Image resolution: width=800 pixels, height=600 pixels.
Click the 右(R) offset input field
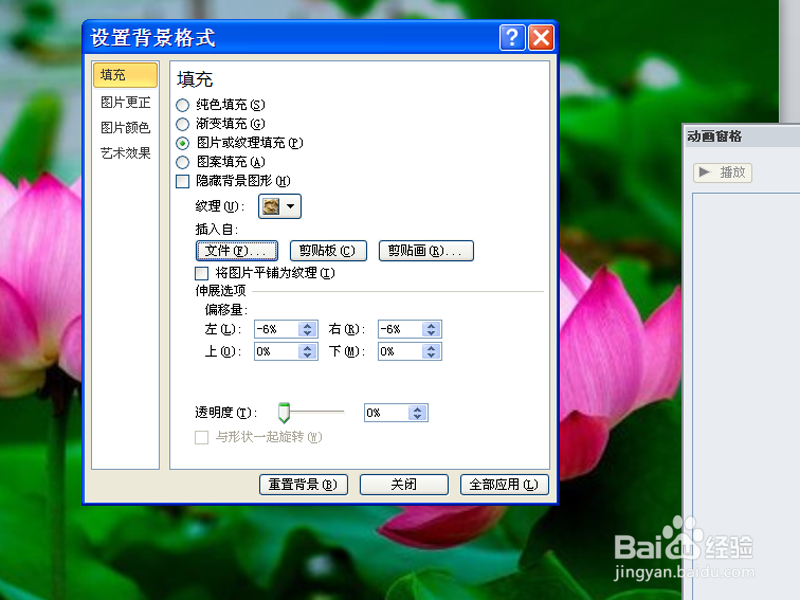400,329
